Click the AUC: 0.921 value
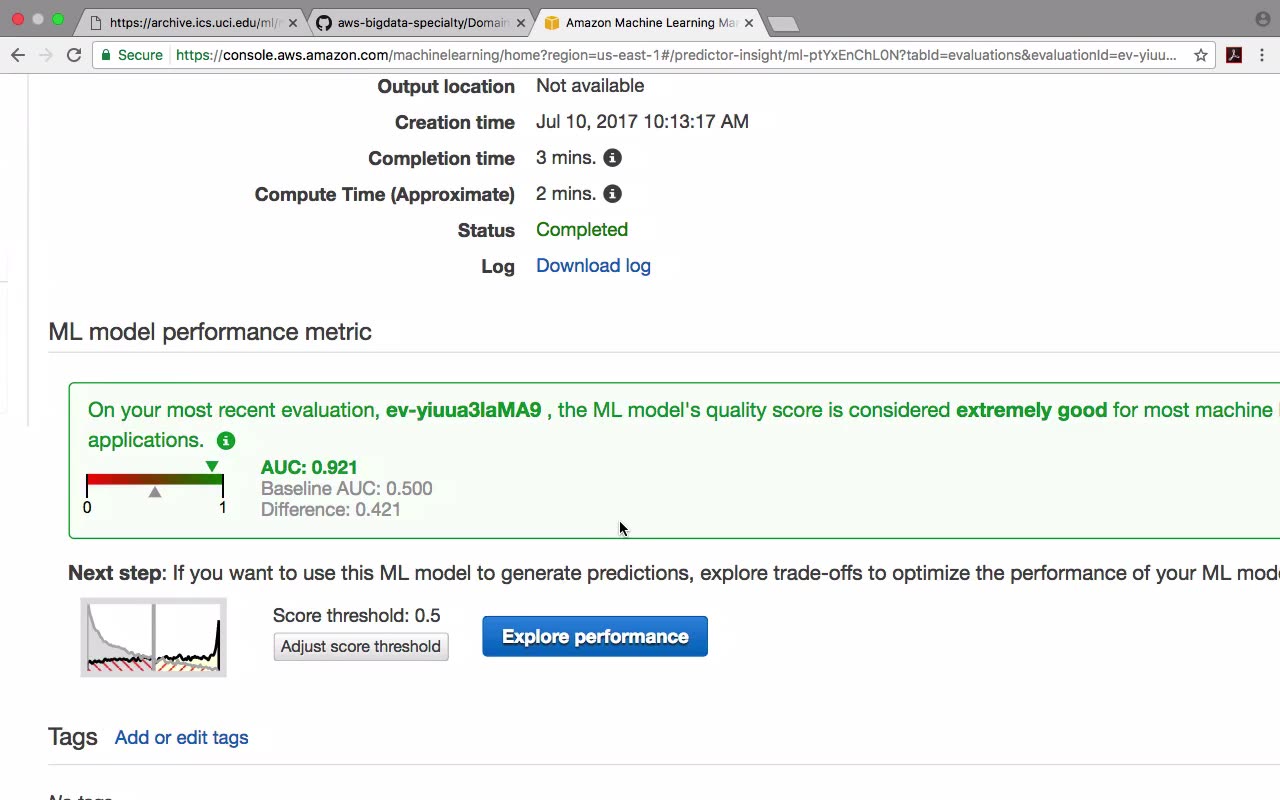The image size is (1280, 800). pyautogui.click(x=309, y=467)
